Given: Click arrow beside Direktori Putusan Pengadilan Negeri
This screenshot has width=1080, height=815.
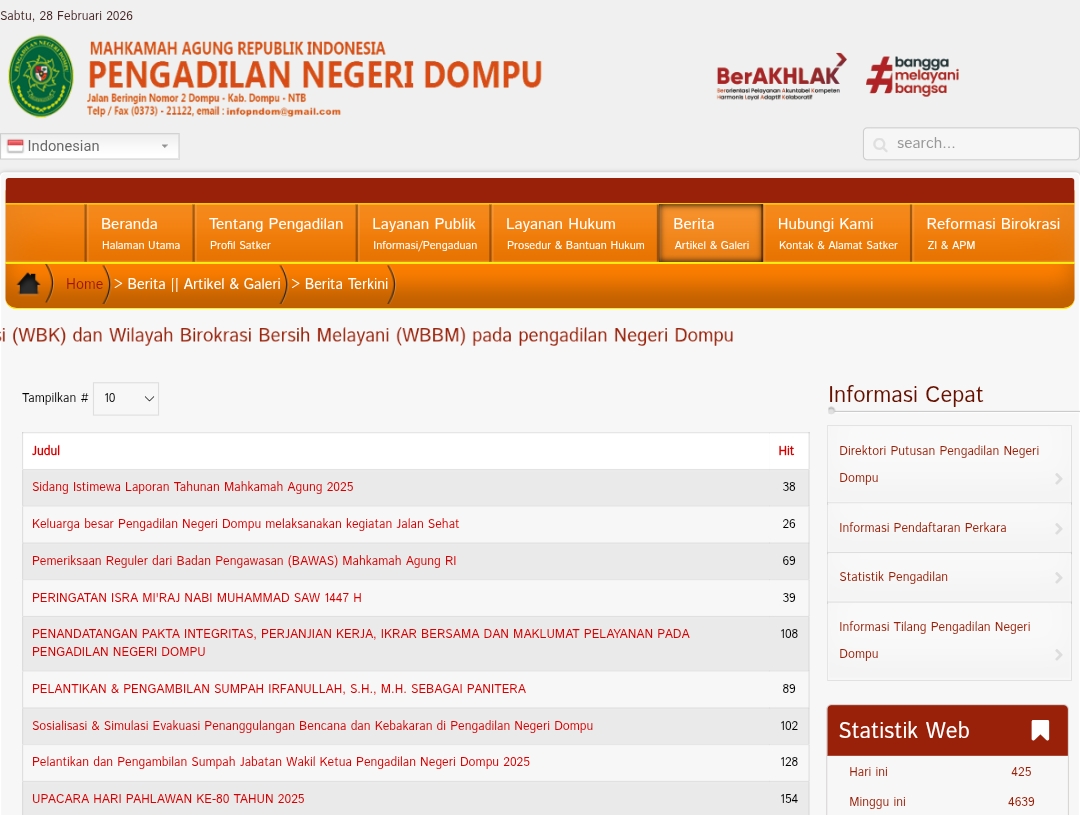Looking at the screenshot, I should (x=1058, y=479).
